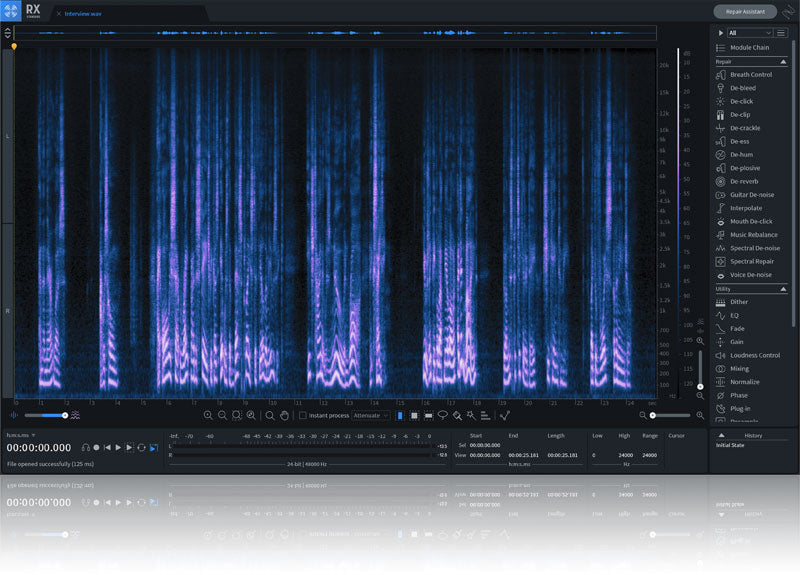Open the Dither utility module
This screenshot has height=575, width=800.
point(732,302)
